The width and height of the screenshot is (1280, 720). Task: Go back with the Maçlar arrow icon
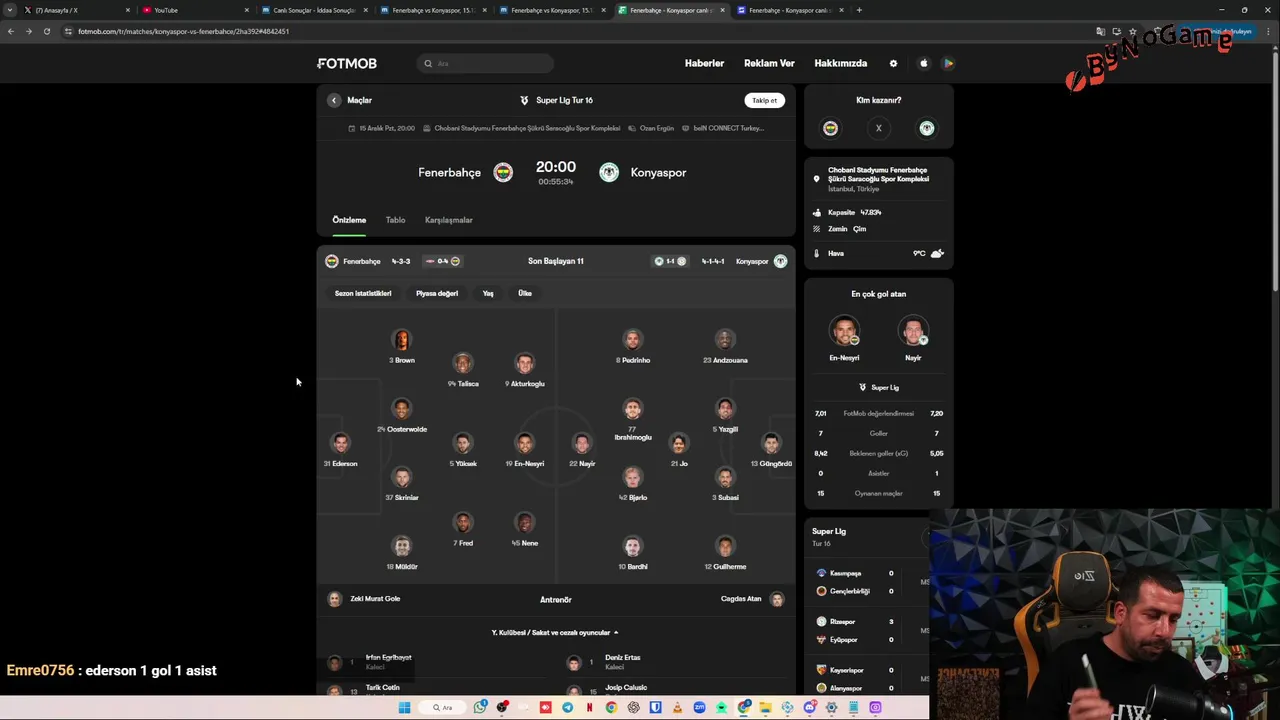coord(334,100)
